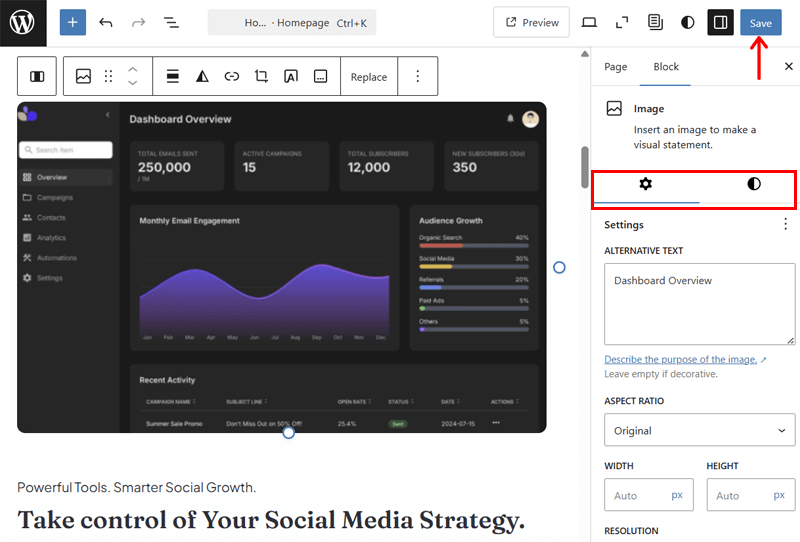Click the Drag handle icon
800x542 pixels.
pyautogui.click(x=109, y=76)
